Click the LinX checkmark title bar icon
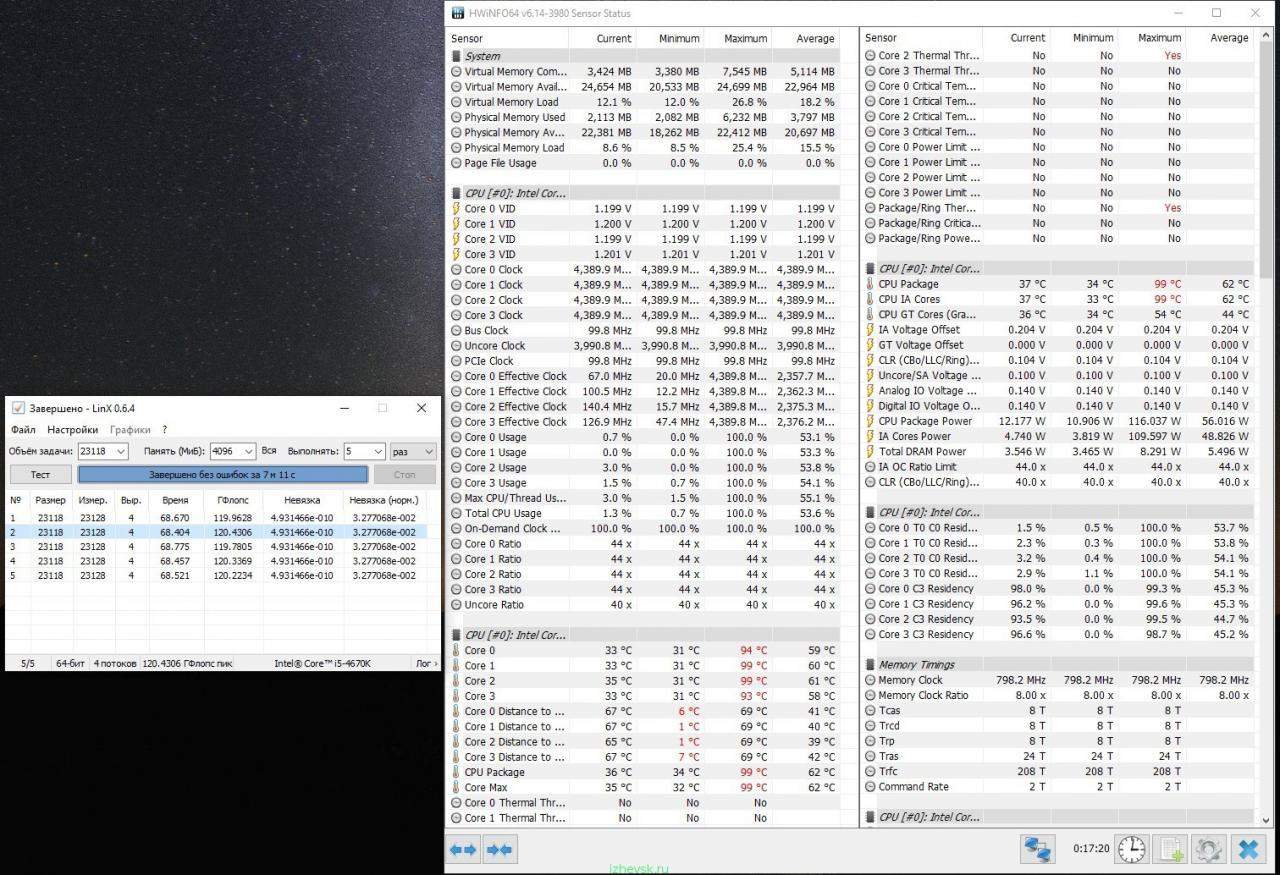1280x875 pixels. coord(18,408)
